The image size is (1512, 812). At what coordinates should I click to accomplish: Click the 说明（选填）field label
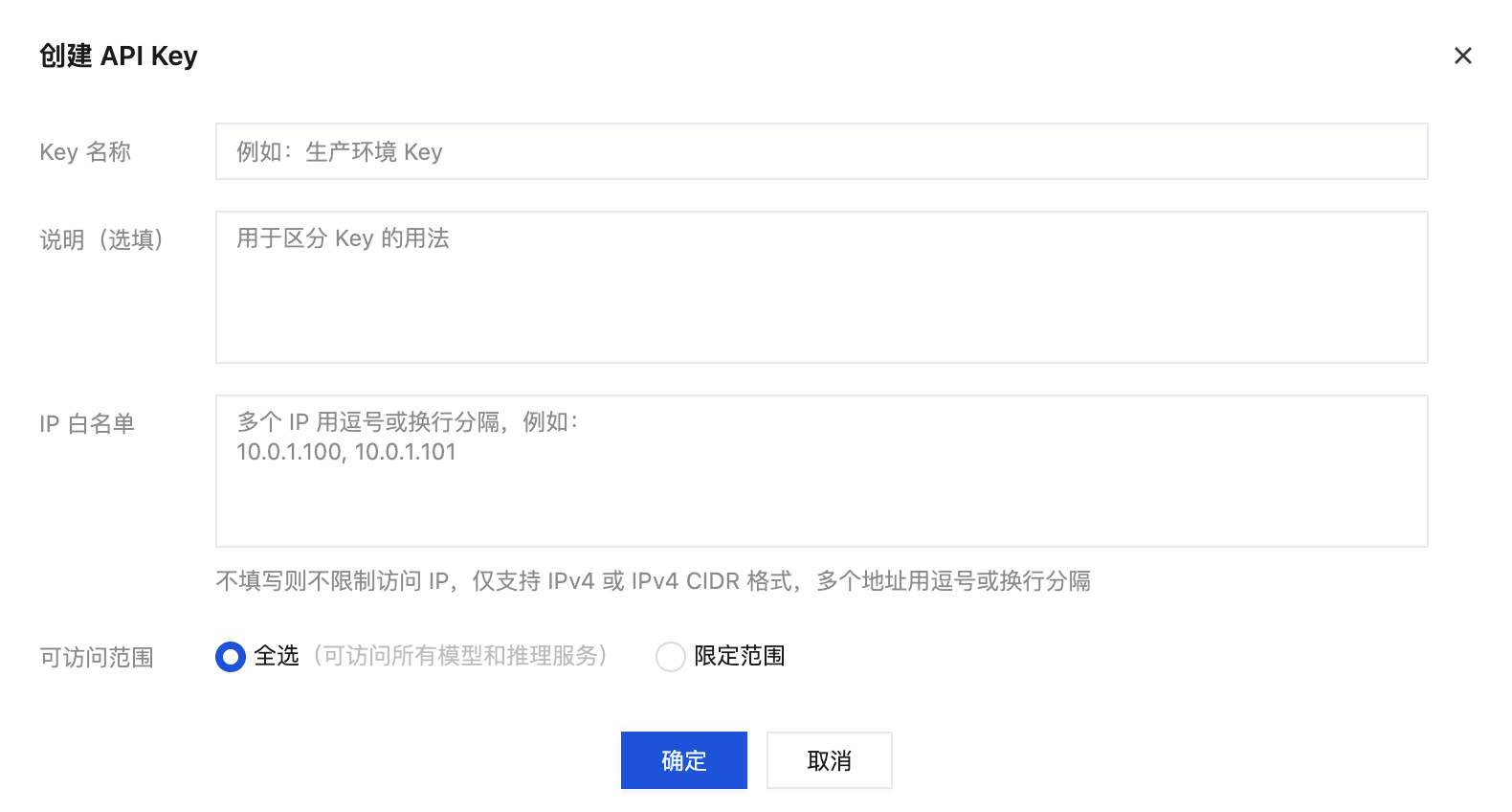pyautogui.click(x=101, y=239)
